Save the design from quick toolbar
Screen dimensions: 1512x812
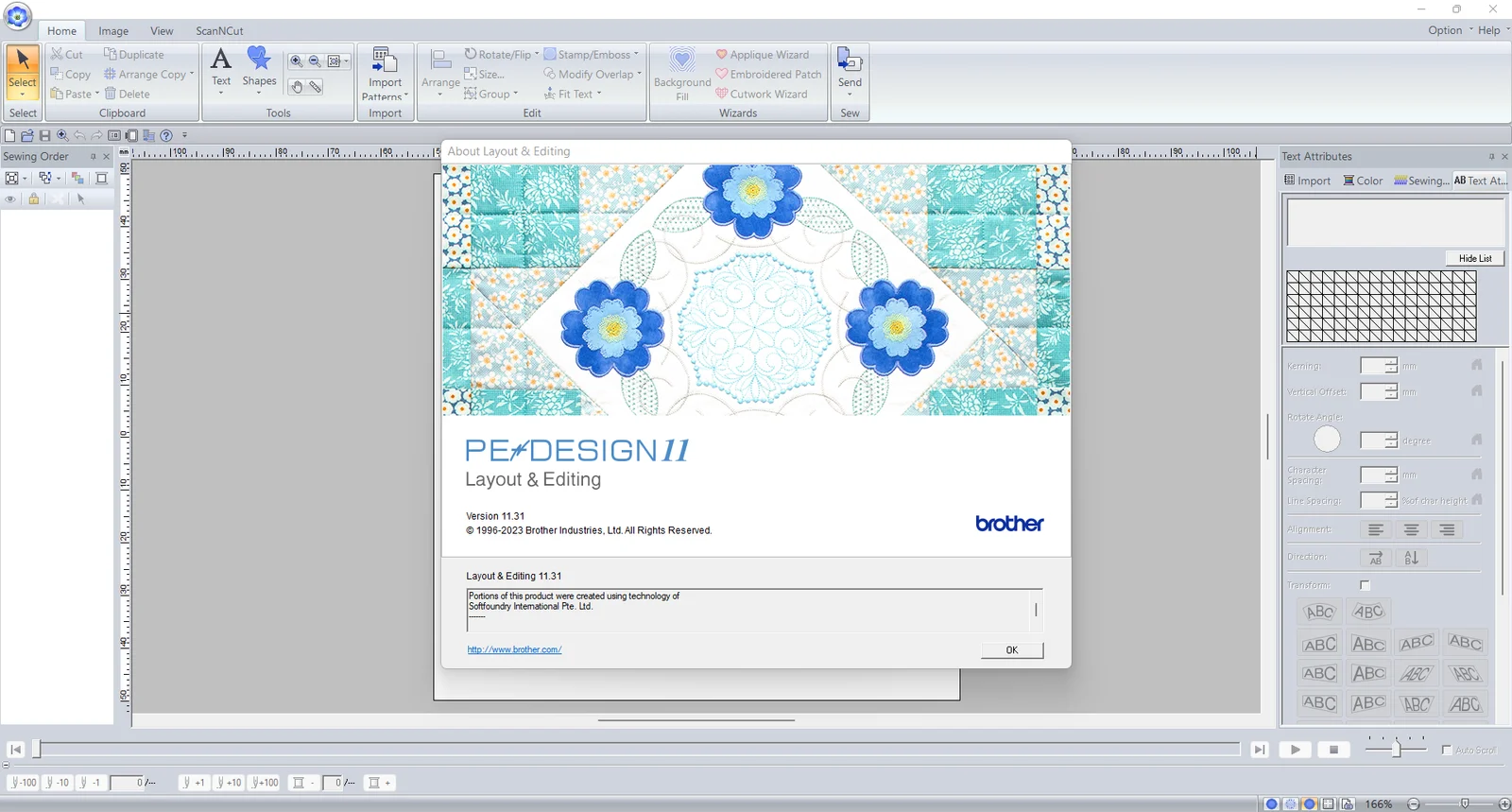(x=44, y=136)
